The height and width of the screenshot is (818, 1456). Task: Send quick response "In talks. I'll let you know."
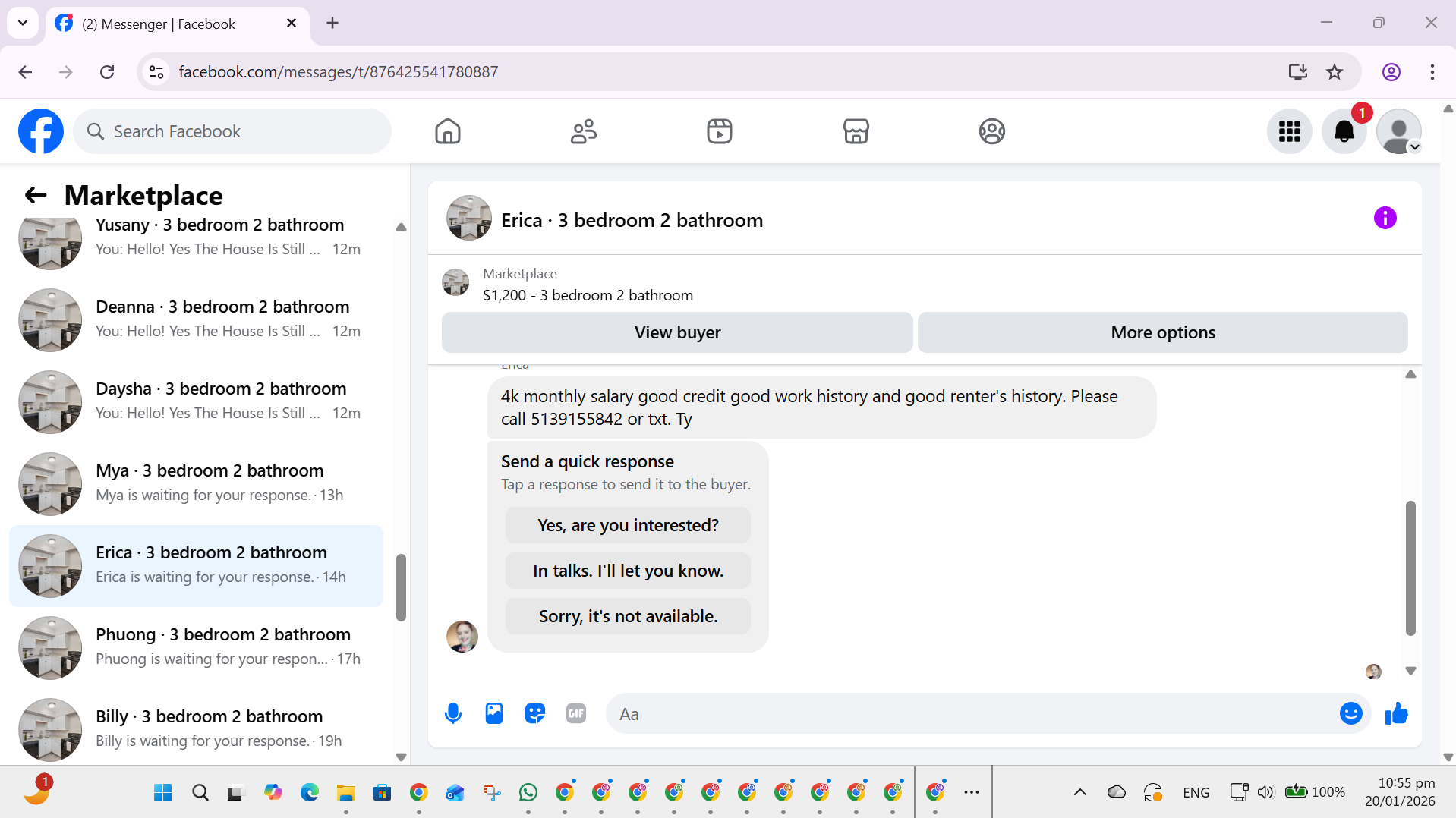pos(628,571)
